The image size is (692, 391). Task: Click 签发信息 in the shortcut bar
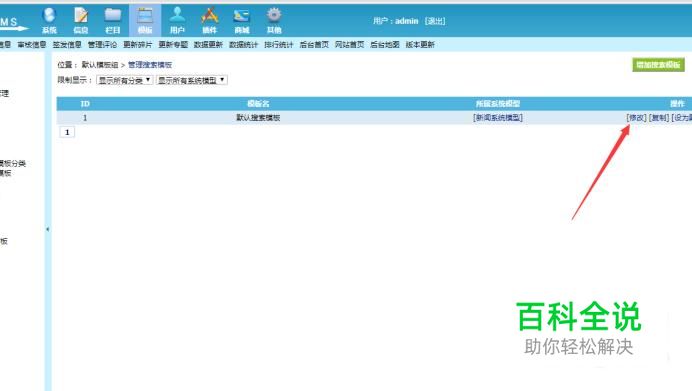67,45
